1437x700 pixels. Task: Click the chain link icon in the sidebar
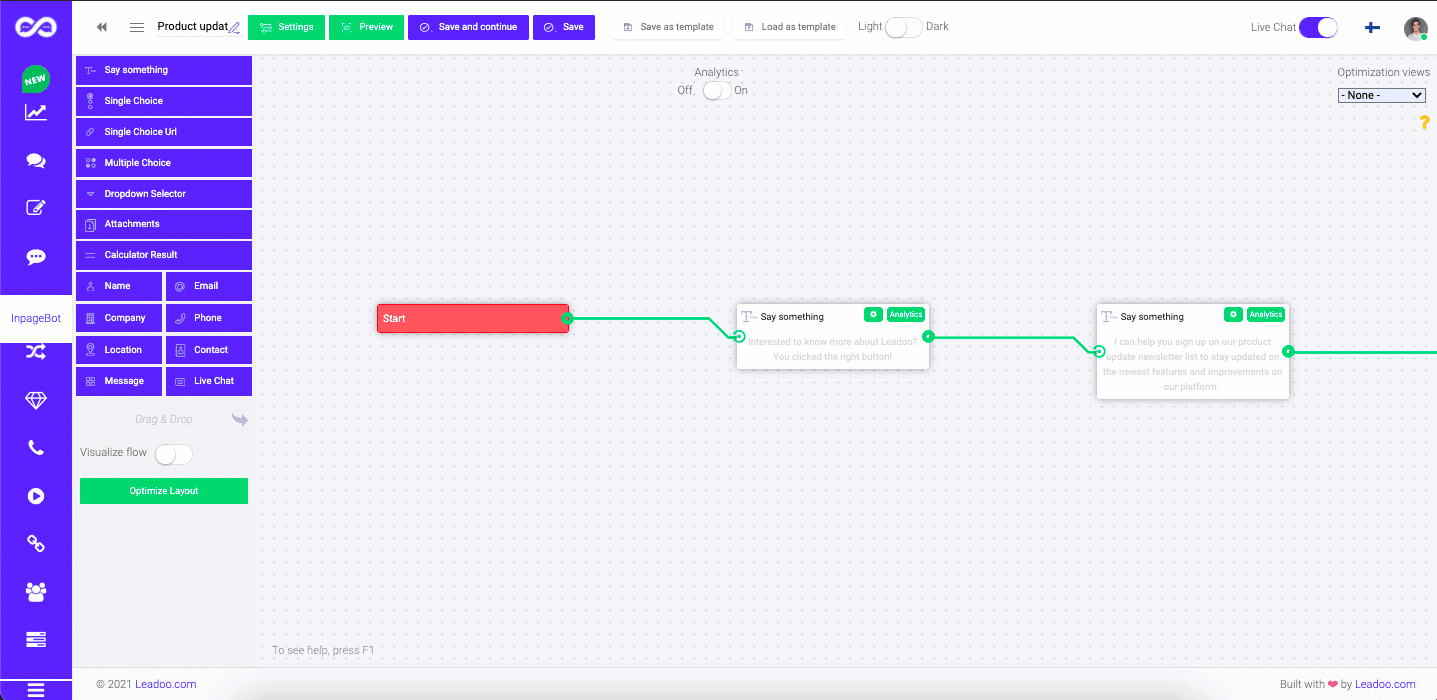[x=36, y=543]
